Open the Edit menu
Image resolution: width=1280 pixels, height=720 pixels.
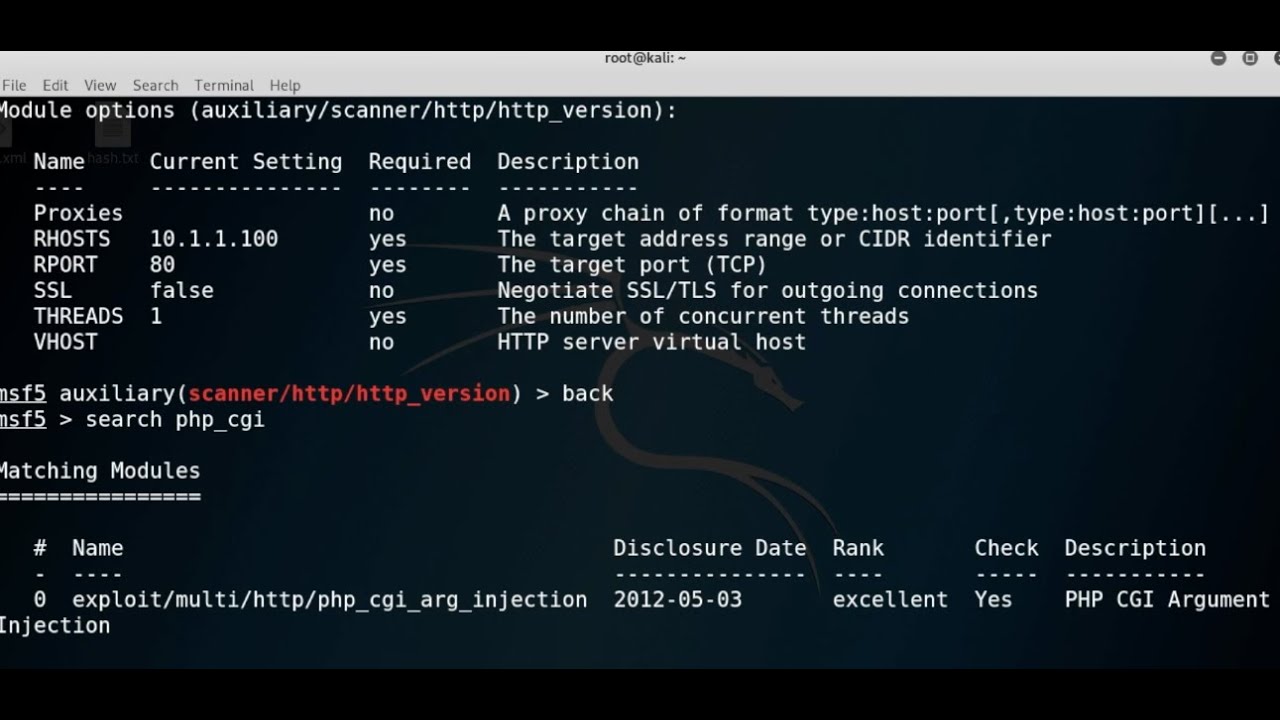(55, 86)
